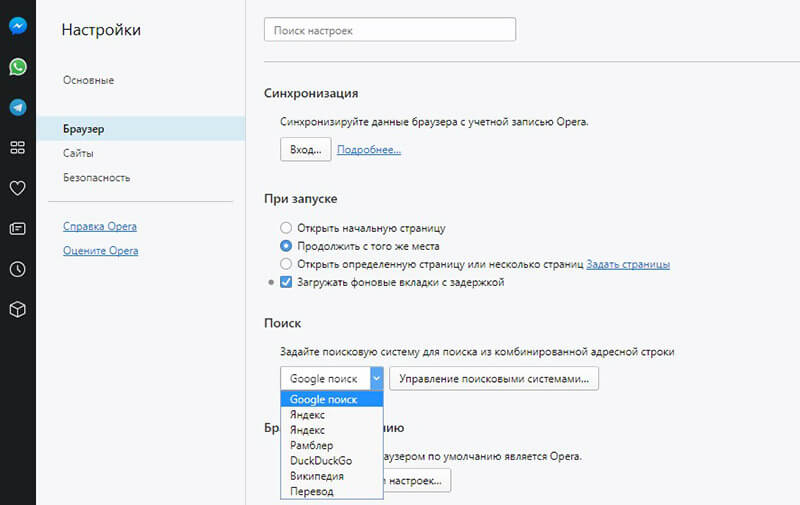The width and height of the screenshot is (800, 505).
Task: Open 'Браузер' settings section
Action: (x=141, y=129)
